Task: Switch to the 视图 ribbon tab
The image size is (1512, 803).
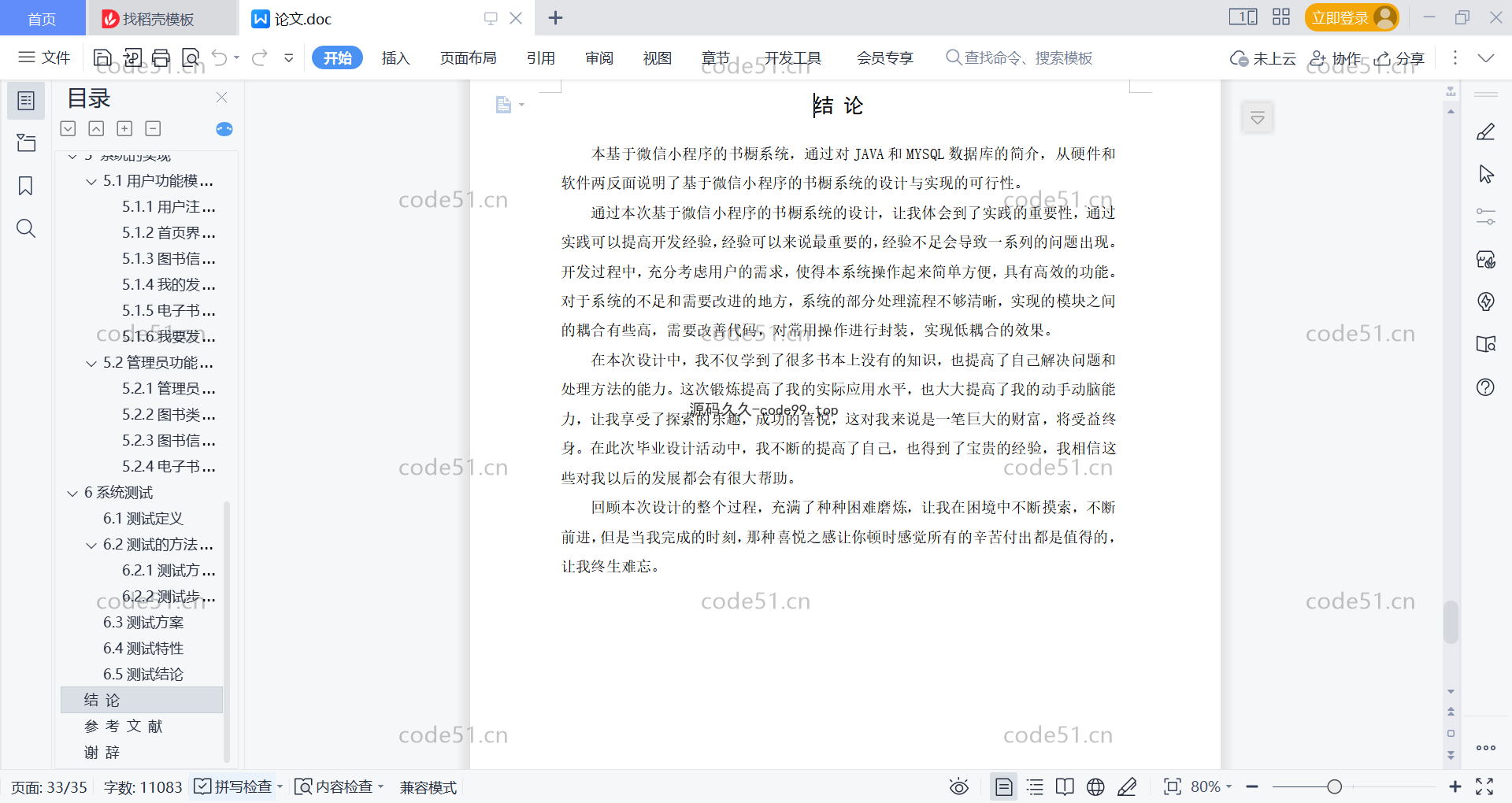Action: (658, 58)
